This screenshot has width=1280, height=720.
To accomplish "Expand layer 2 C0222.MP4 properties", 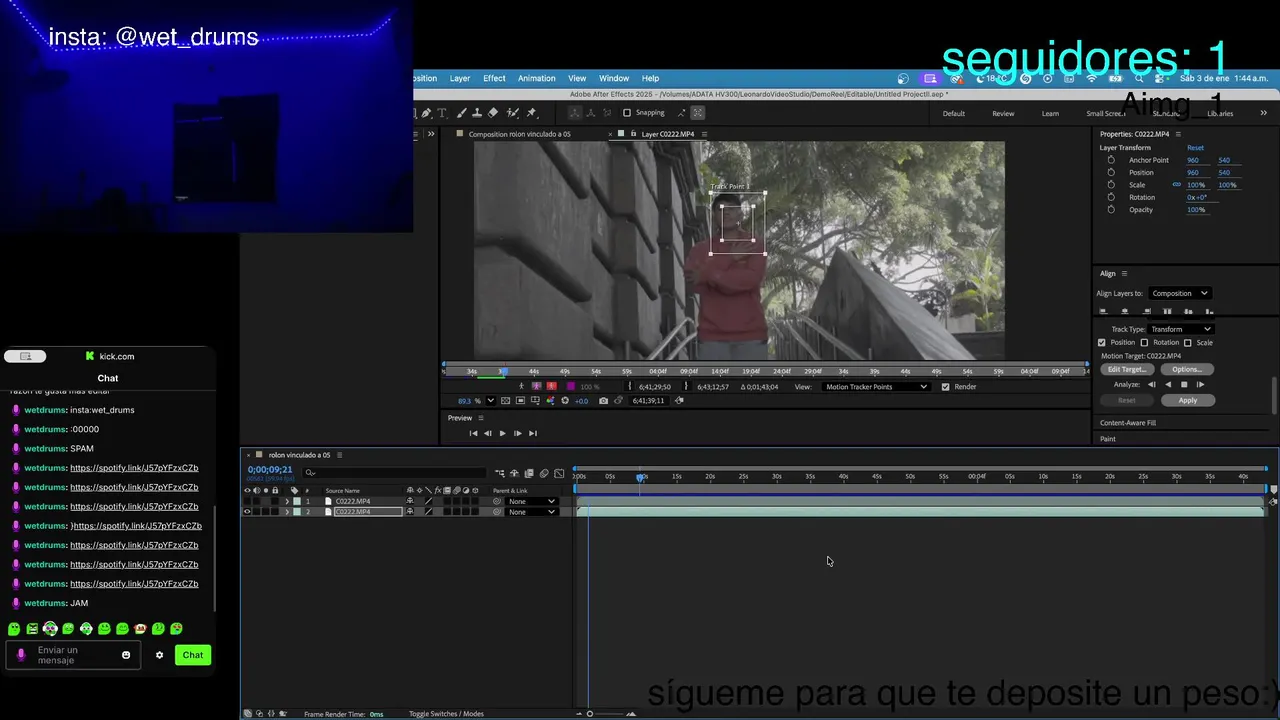I will coord(287,511).
